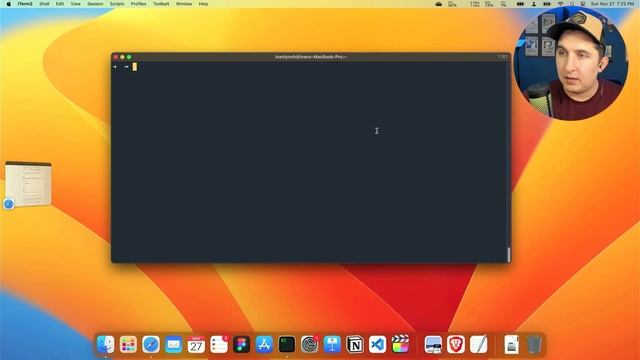
Task: Maximize the iTerm2 window
Action: [x=129, y=57]
